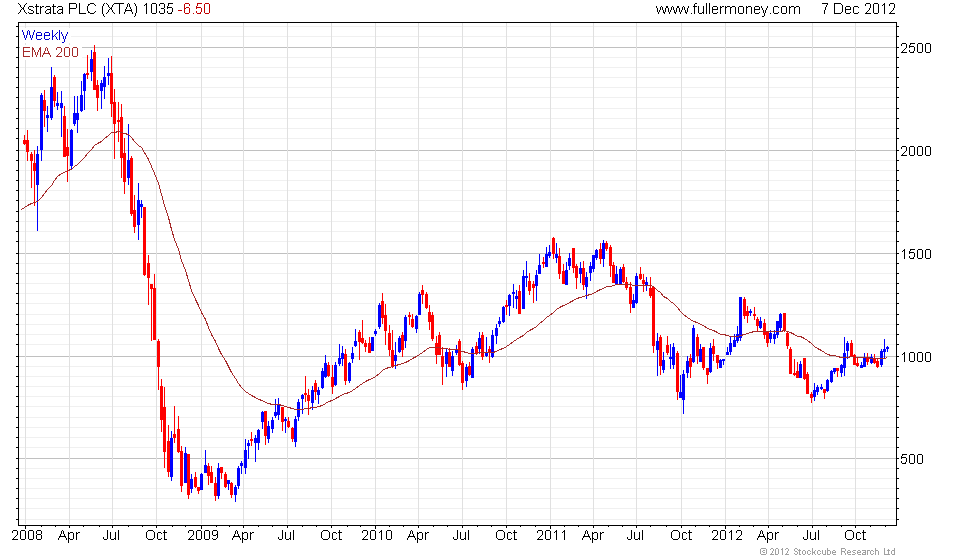Click the 1500 price axis label

[916, 254]
